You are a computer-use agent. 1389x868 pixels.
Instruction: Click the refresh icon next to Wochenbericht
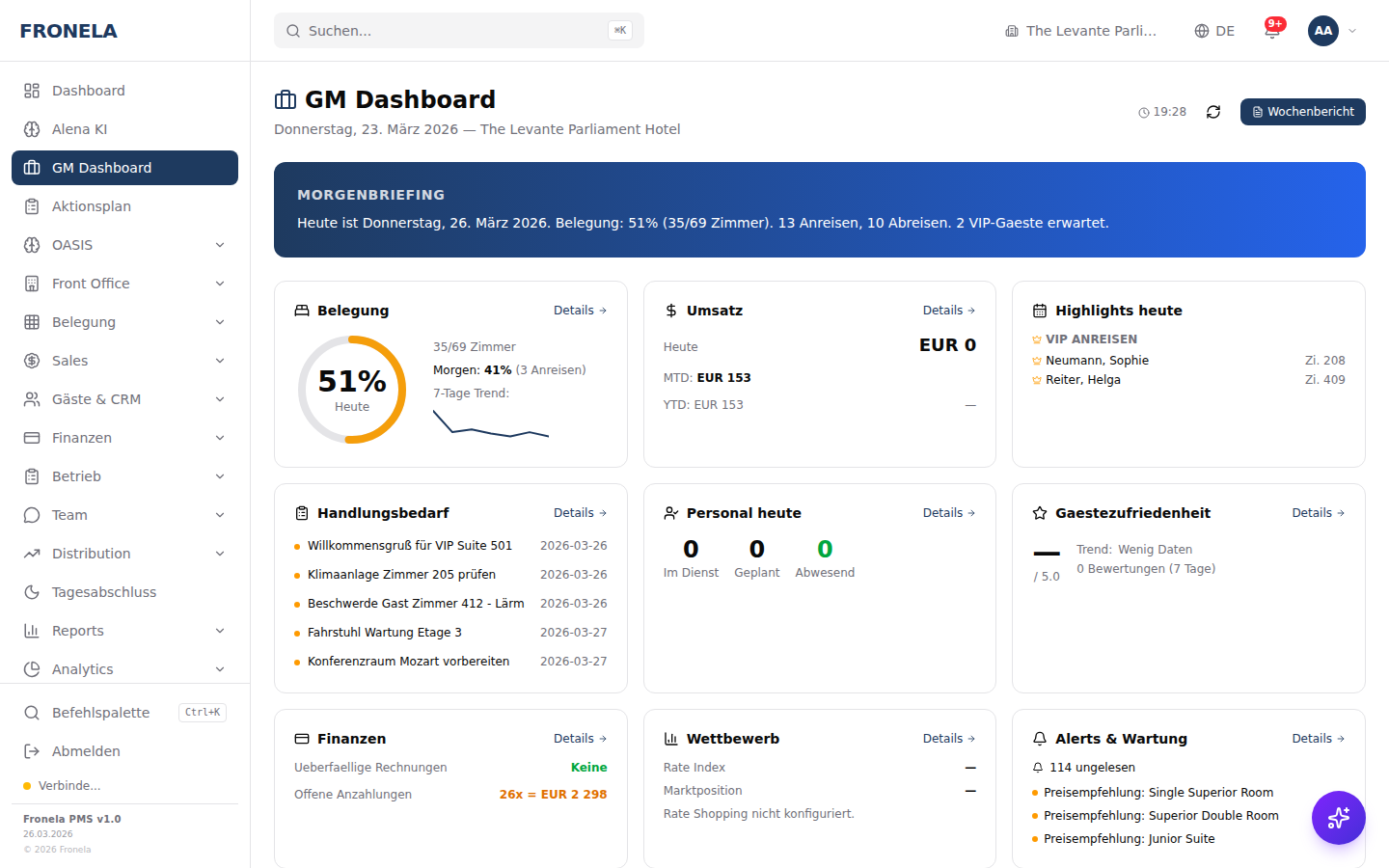click(1212, 111)
